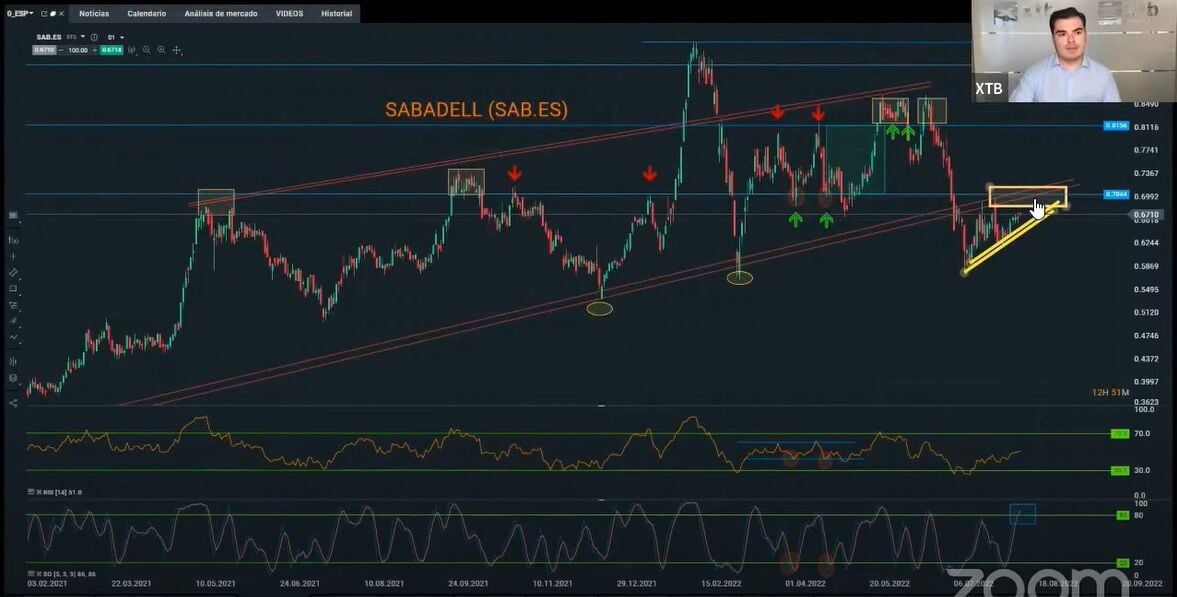Switch to the Noticias tab
Viewport: 1177px width, 597px height.
point(94,14)
